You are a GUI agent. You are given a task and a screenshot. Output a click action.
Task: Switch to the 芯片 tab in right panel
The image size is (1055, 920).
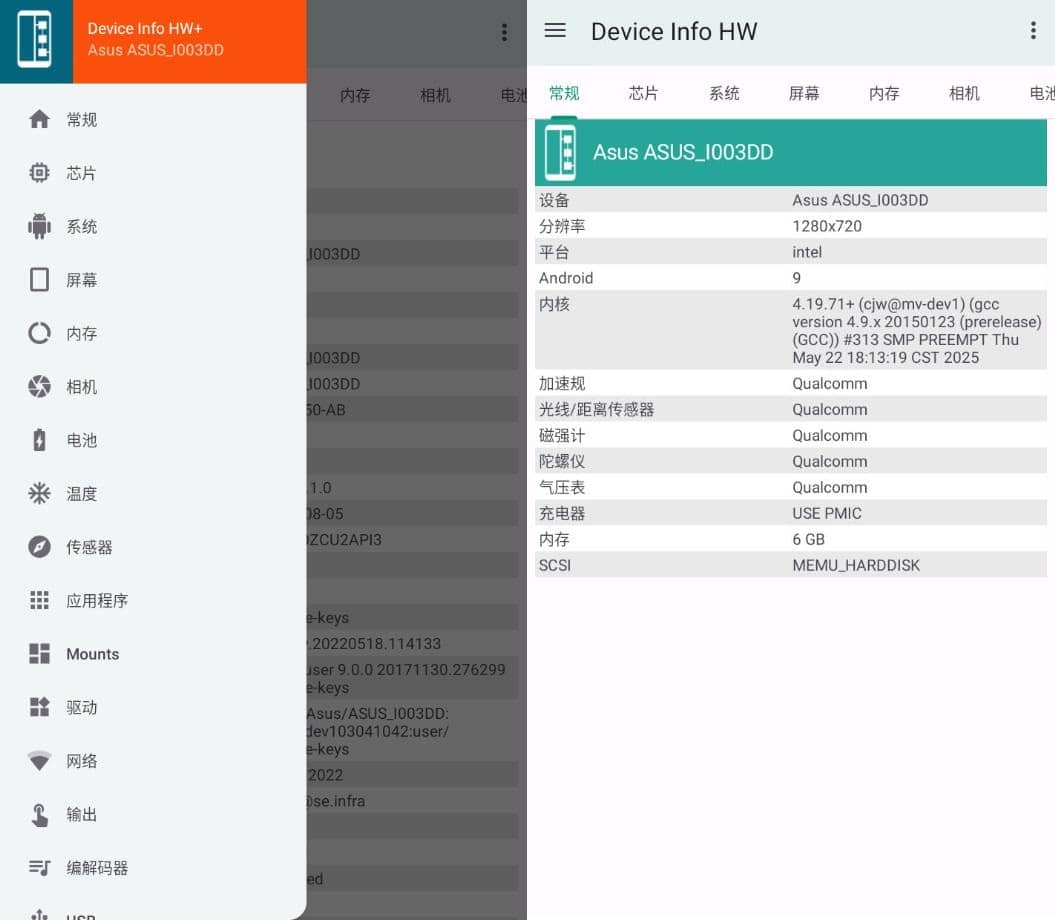click(x=644, y=93)
